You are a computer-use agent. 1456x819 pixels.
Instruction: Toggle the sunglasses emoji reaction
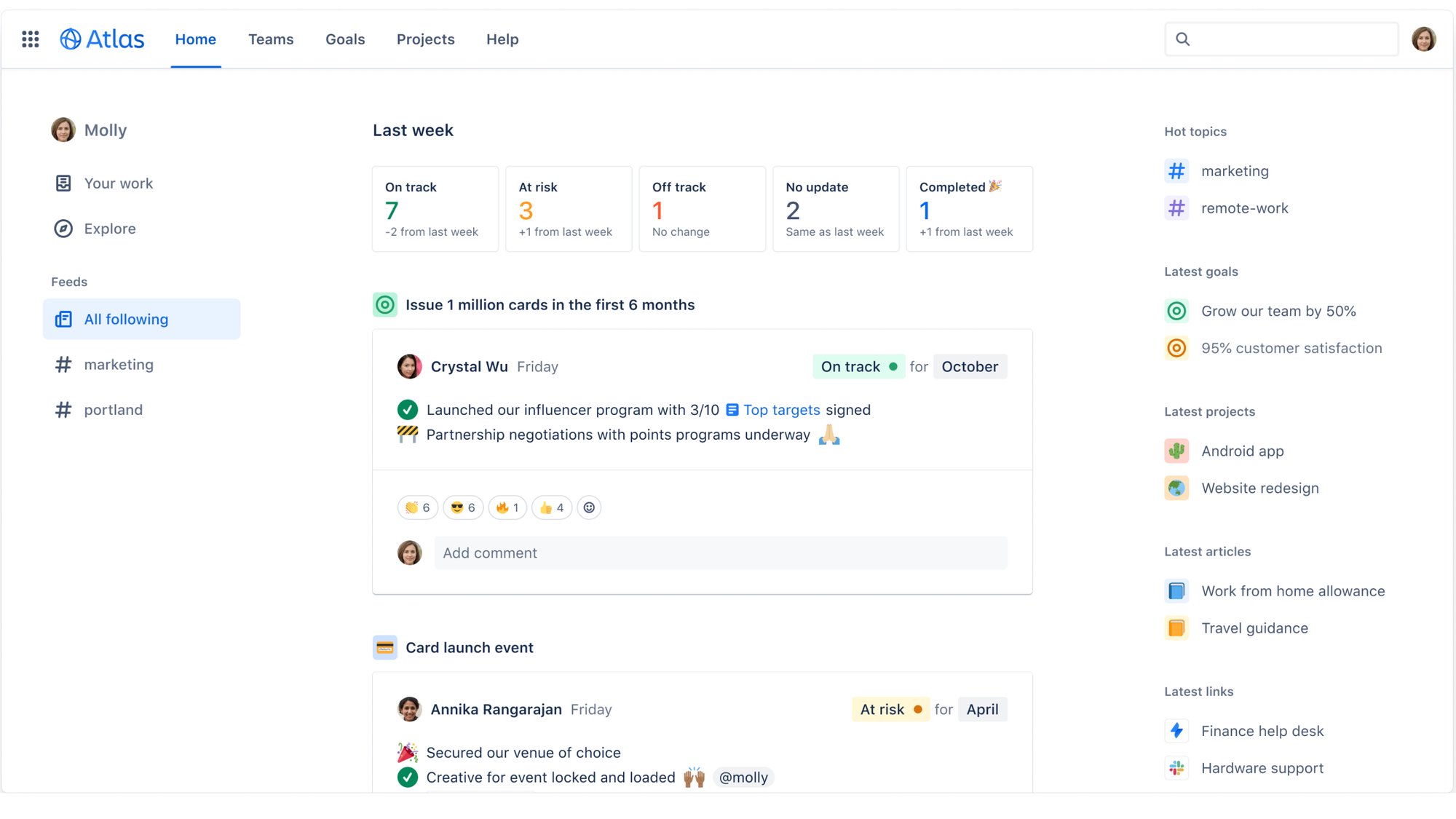tap(463, 507)
